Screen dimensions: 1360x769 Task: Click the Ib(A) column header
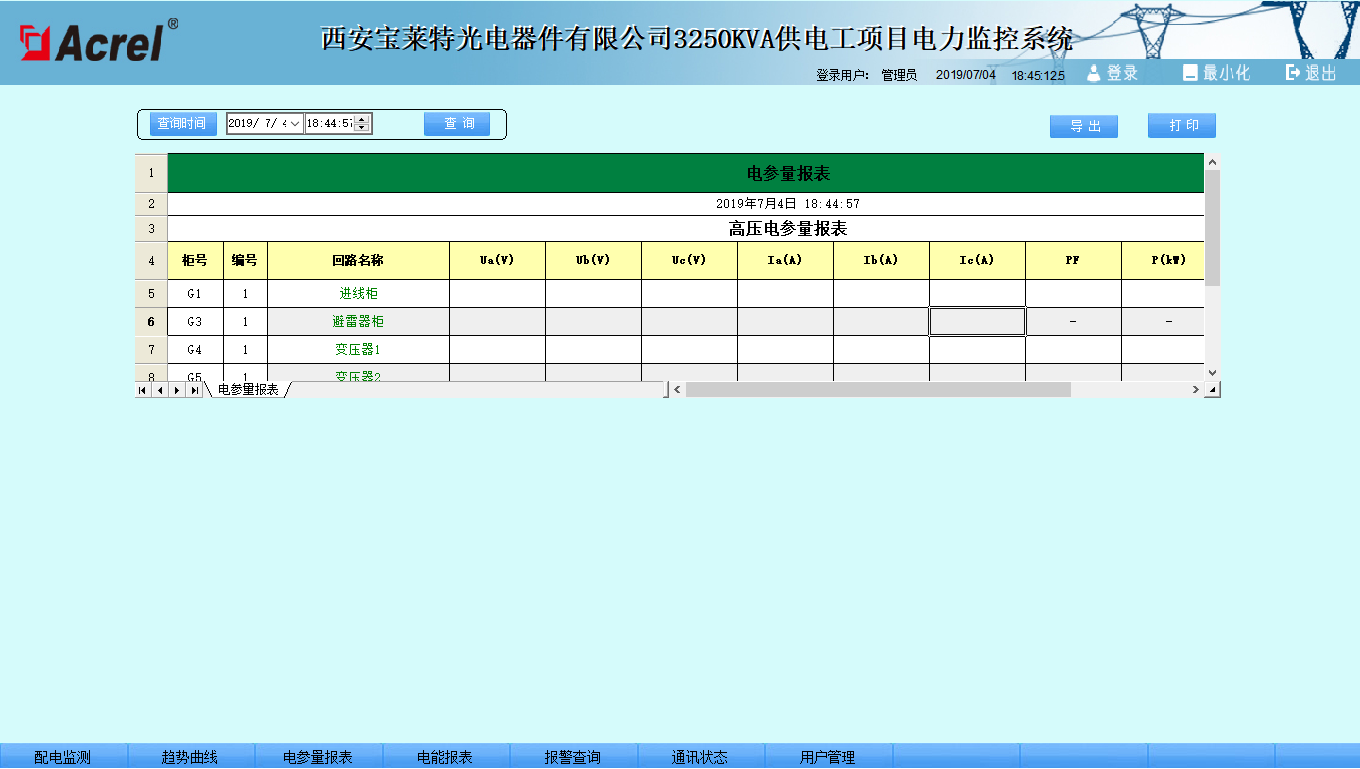(x=881, y=260)
